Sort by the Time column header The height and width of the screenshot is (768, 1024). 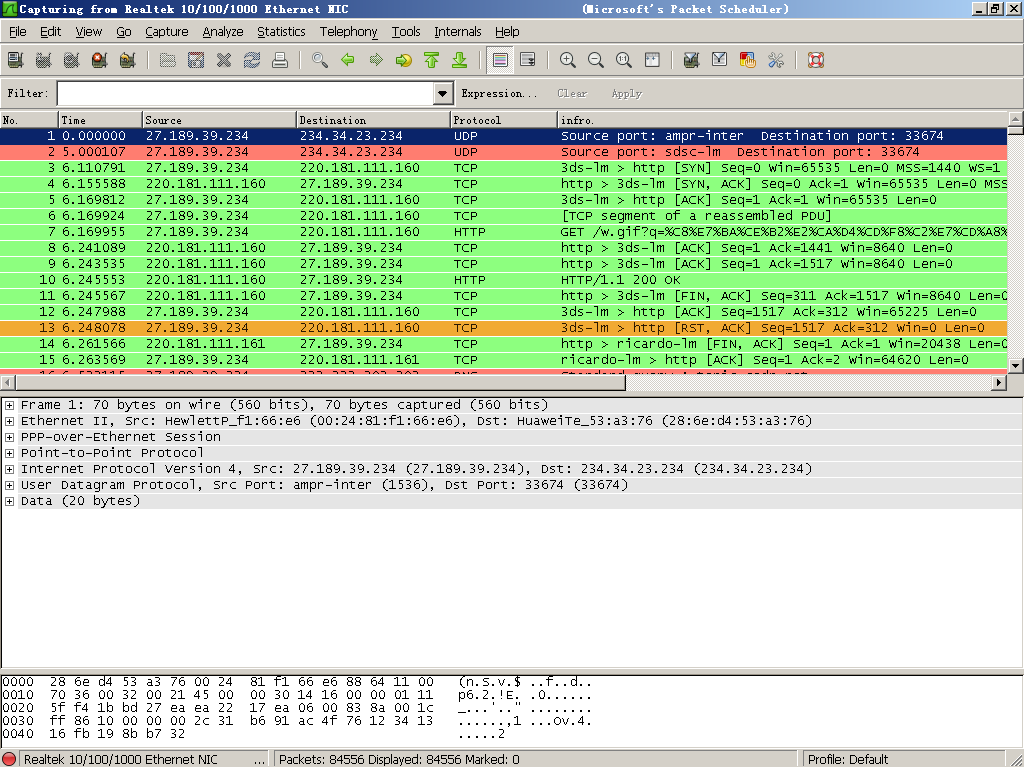(100, 120)
